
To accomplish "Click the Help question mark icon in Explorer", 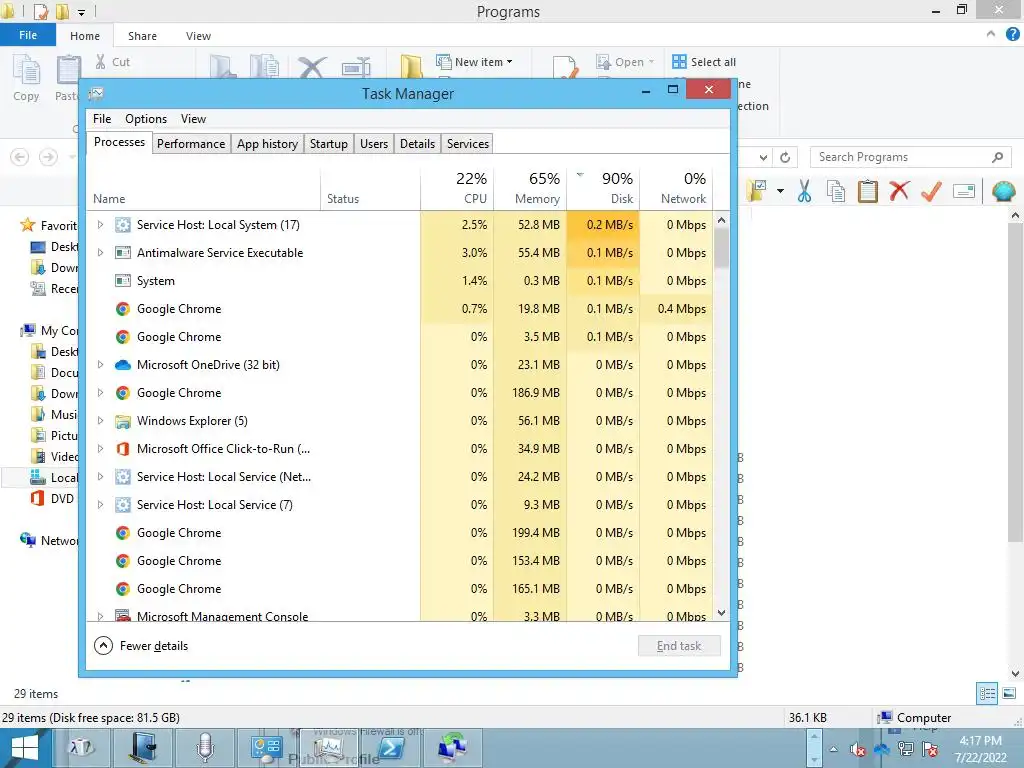I will tap(1012, 34).
